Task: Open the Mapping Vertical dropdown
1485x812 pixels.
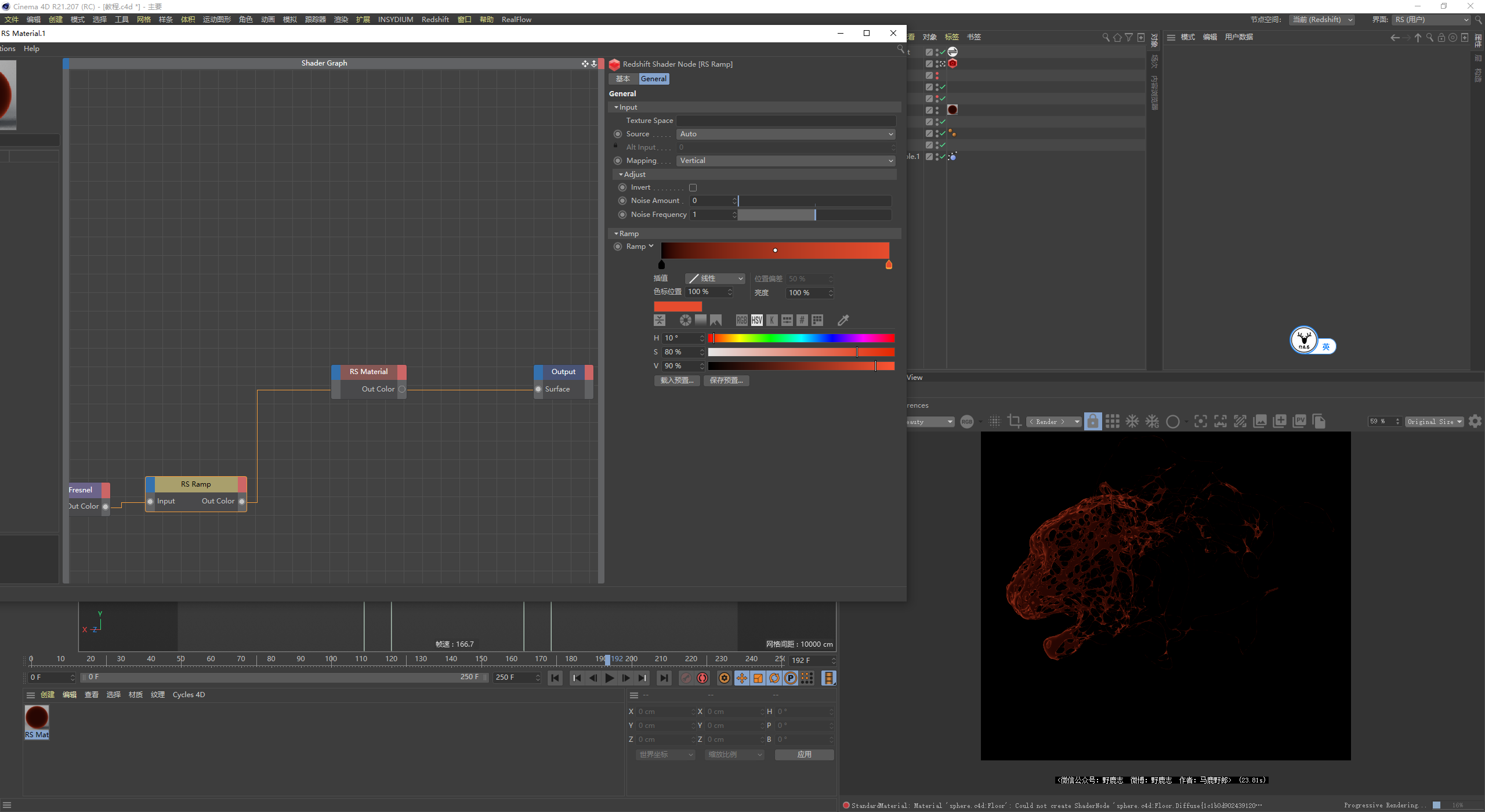Action: [786, 161]
